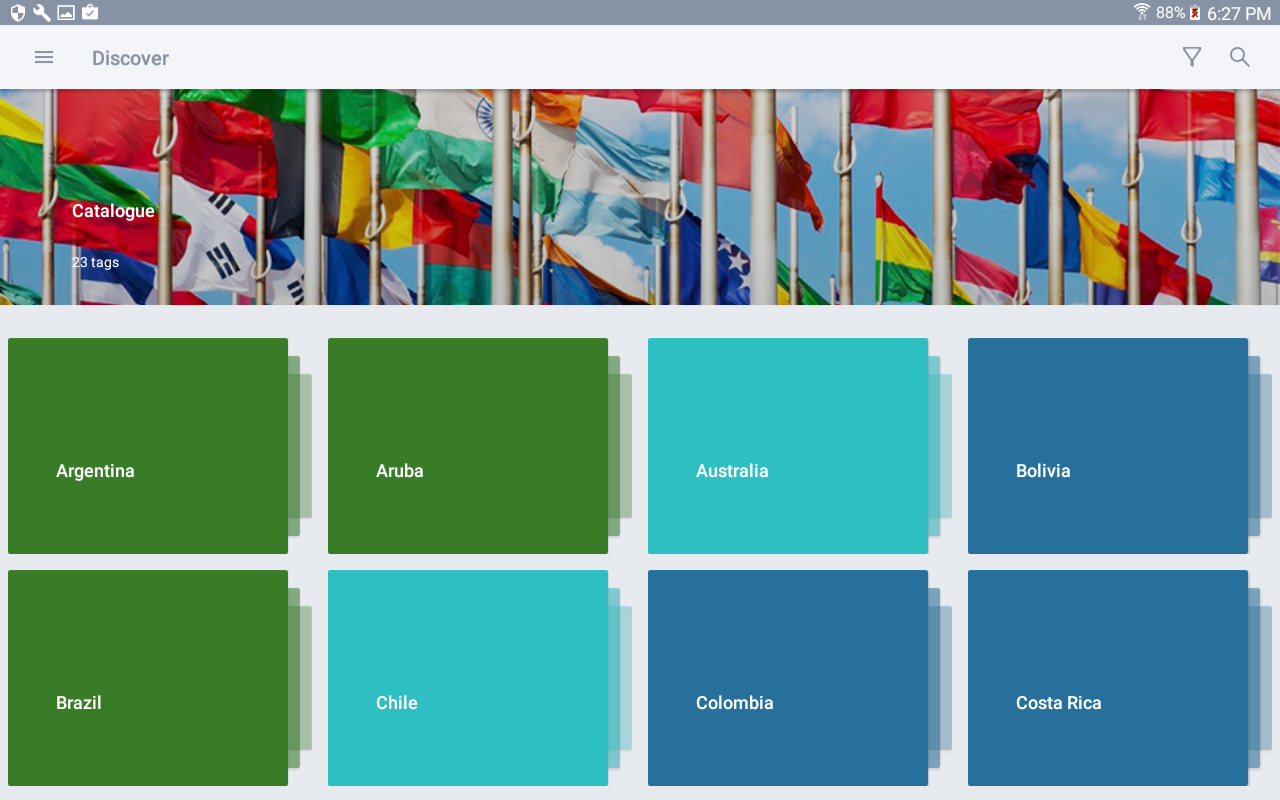Tap the filter funnel icon

click(x=1192, y=57)
